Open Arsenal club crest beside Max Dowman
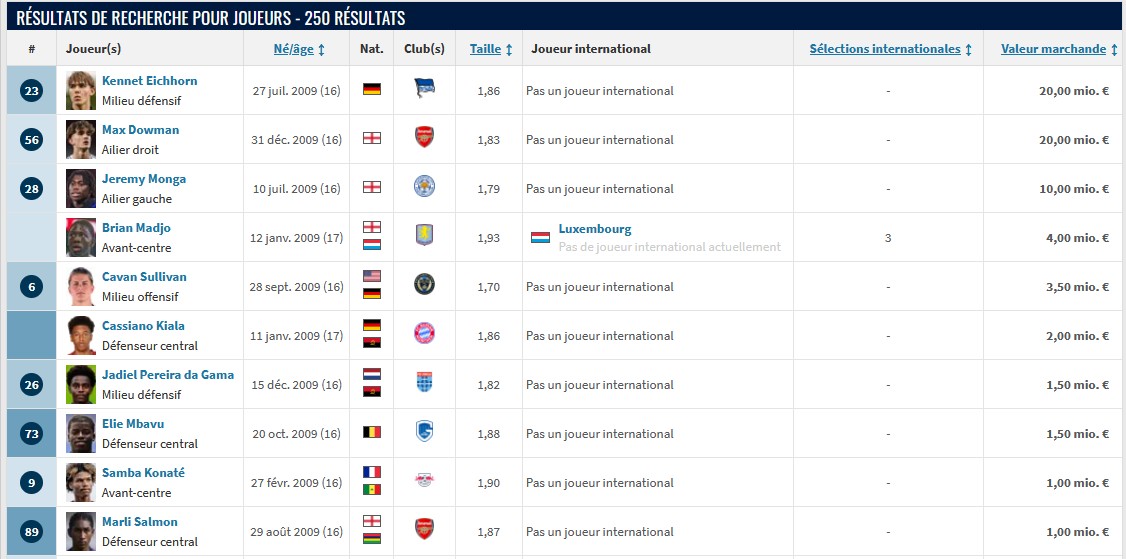1126x559 pixels. [424, 139]
